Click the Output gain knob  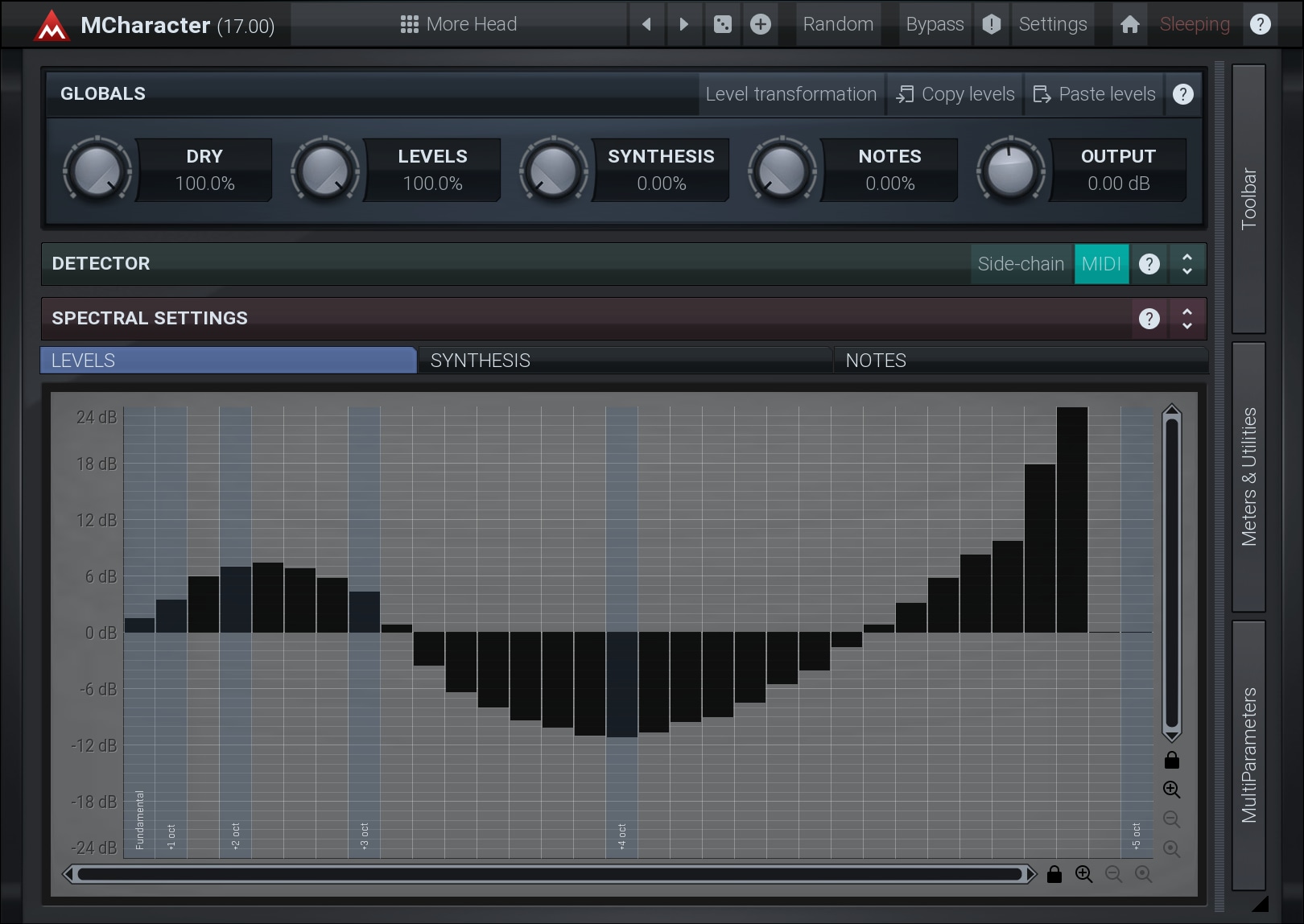click(1010, 170)
